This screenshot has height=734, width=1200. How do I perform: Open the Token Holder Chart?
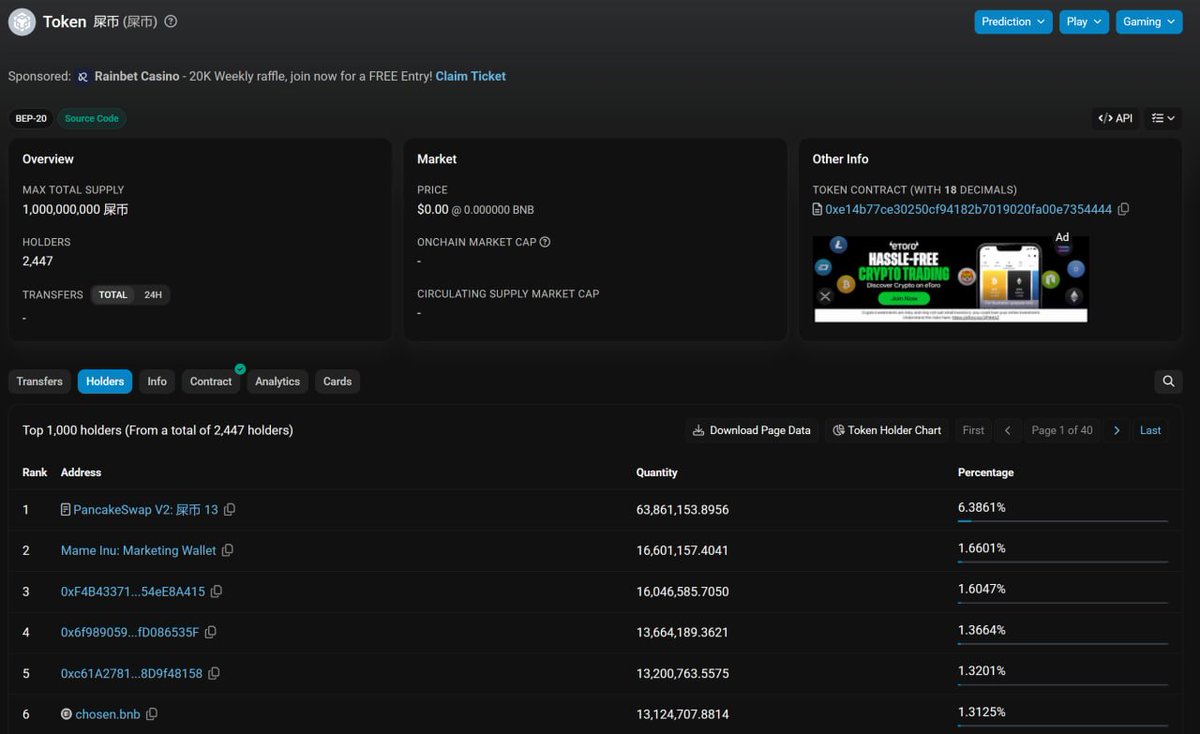click(x=887, y=430)
